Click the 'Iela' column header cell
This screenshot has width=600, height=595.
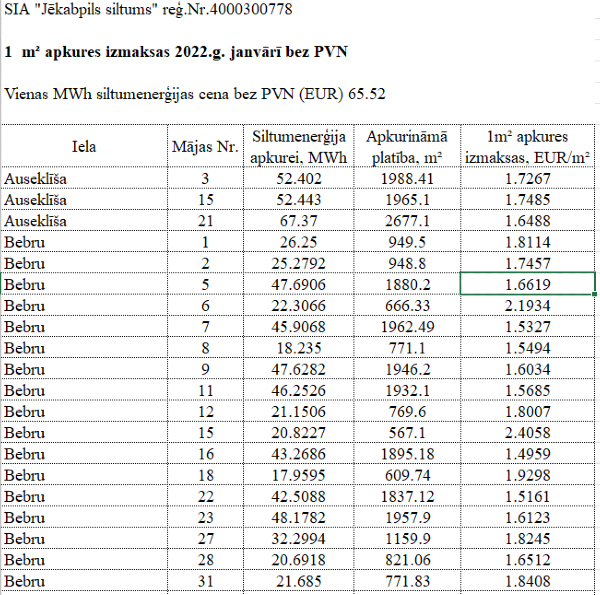point(84,147)
